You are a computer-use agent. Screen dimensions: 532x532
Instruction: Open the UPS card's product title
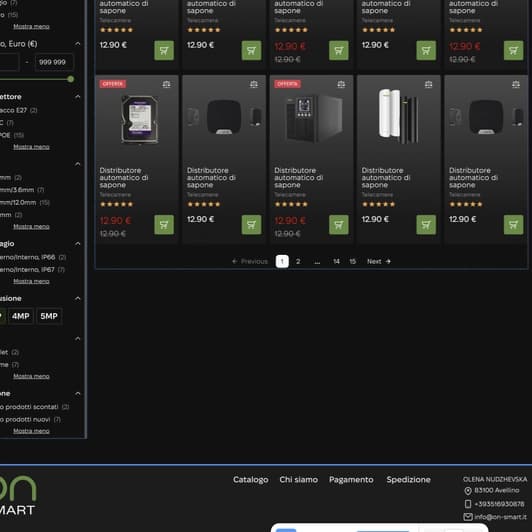pyautogui.click(x=299, y=177)
